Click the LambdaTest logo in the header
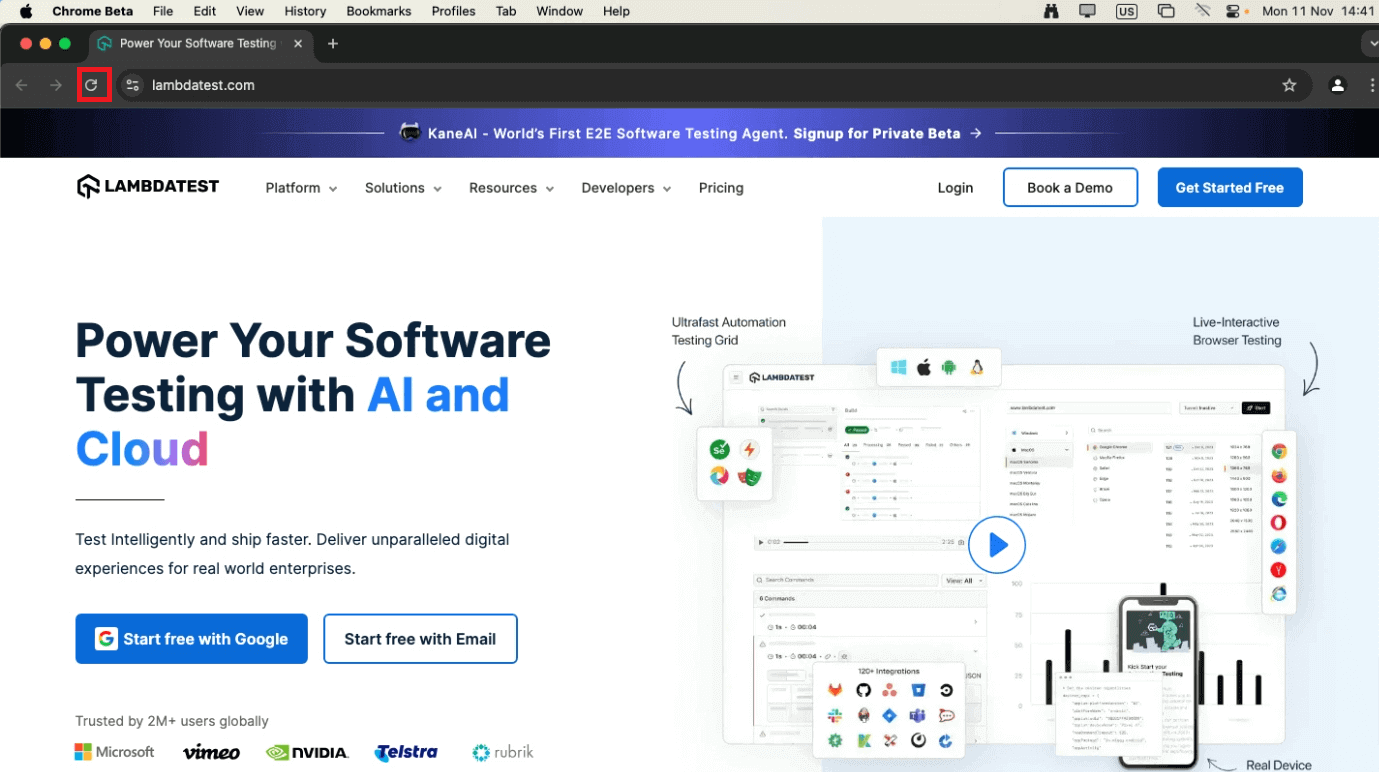Viewport: 1379px width, 772px height. point(148,187)
